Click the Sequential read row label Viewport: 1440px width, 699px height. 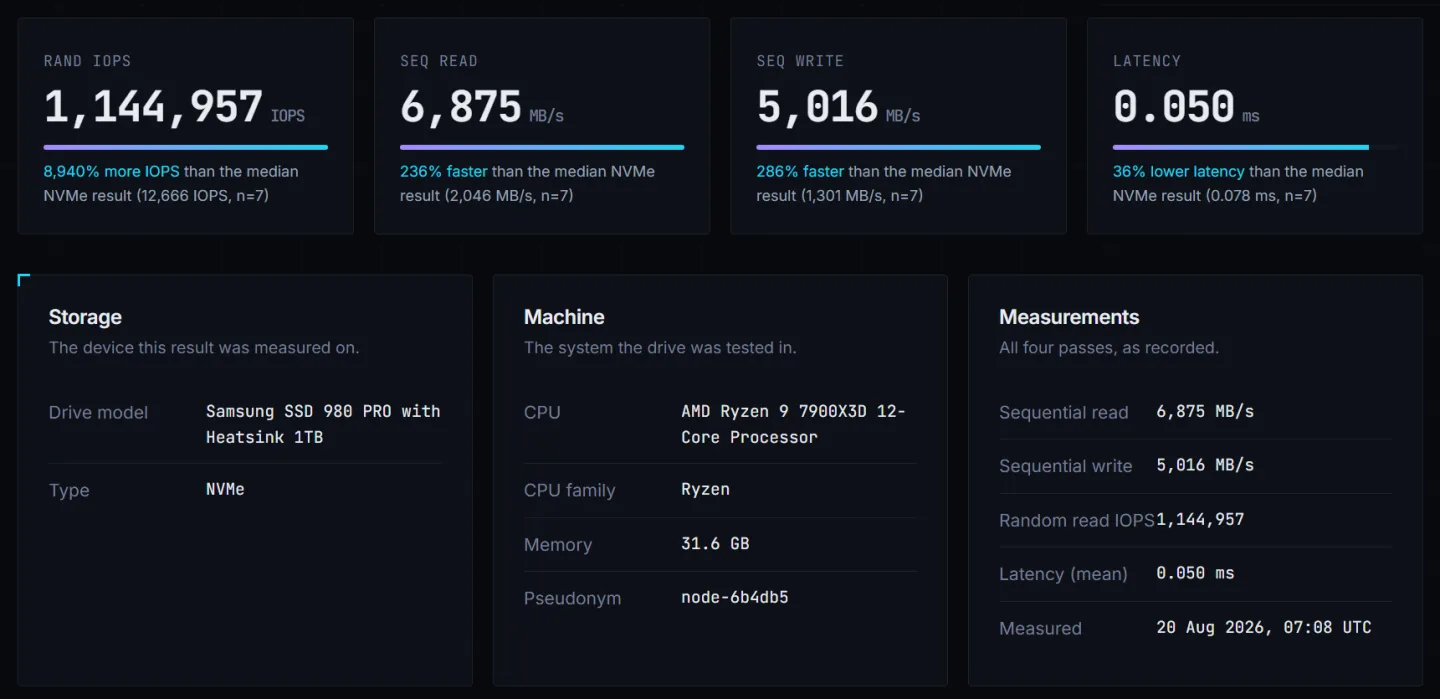coord(1064,412)
